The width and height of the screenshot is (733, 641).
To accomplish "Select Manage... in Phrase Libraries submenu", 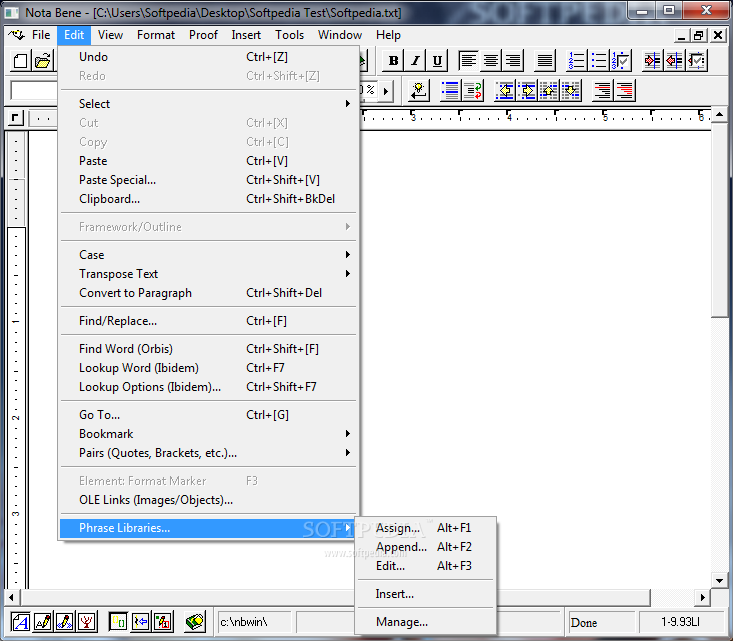I will pos(425,622).
